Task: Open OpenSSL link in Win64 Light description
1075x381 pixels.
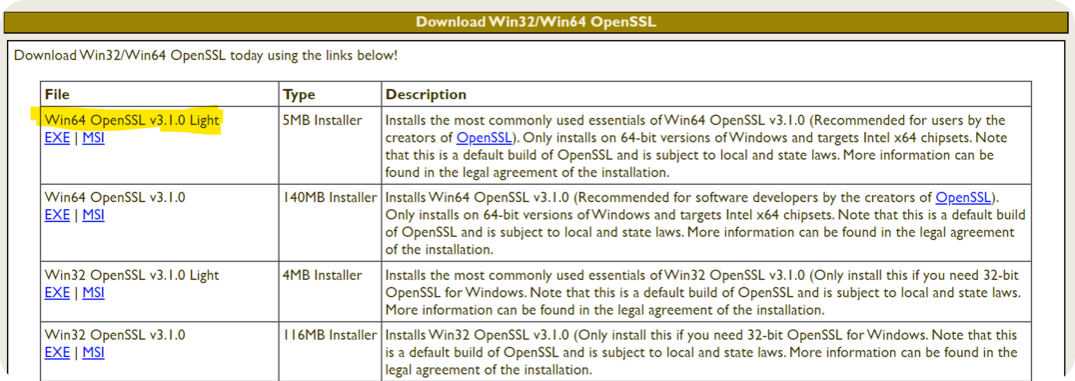Action: [x=484, y=138]
